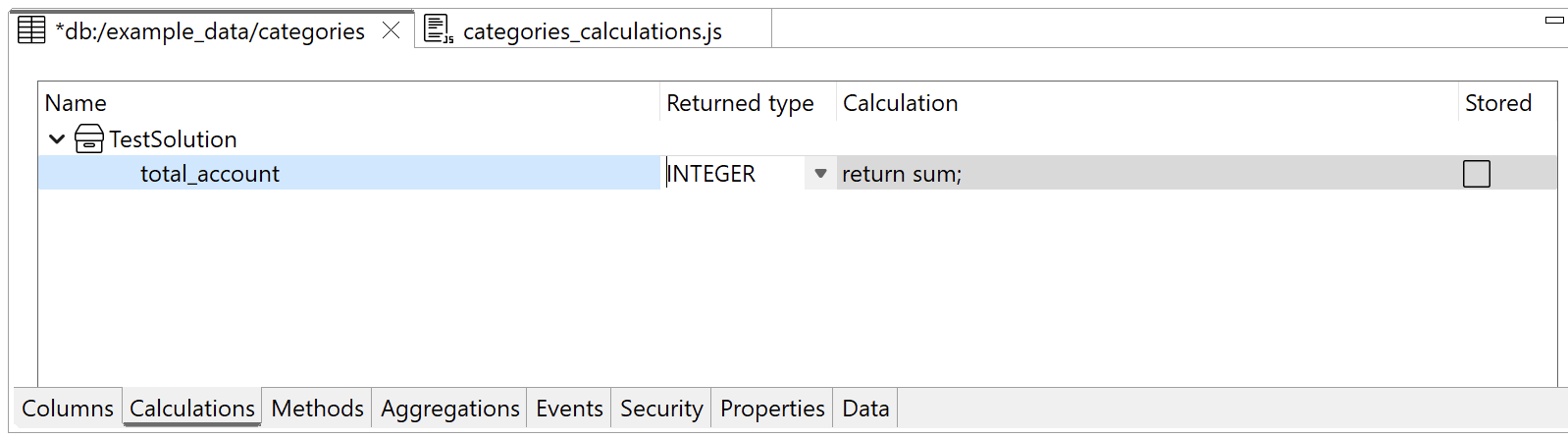This screenshot has height=438, width=1568.
Task: Show the Events tab
Action: click(x=569, y=409)
